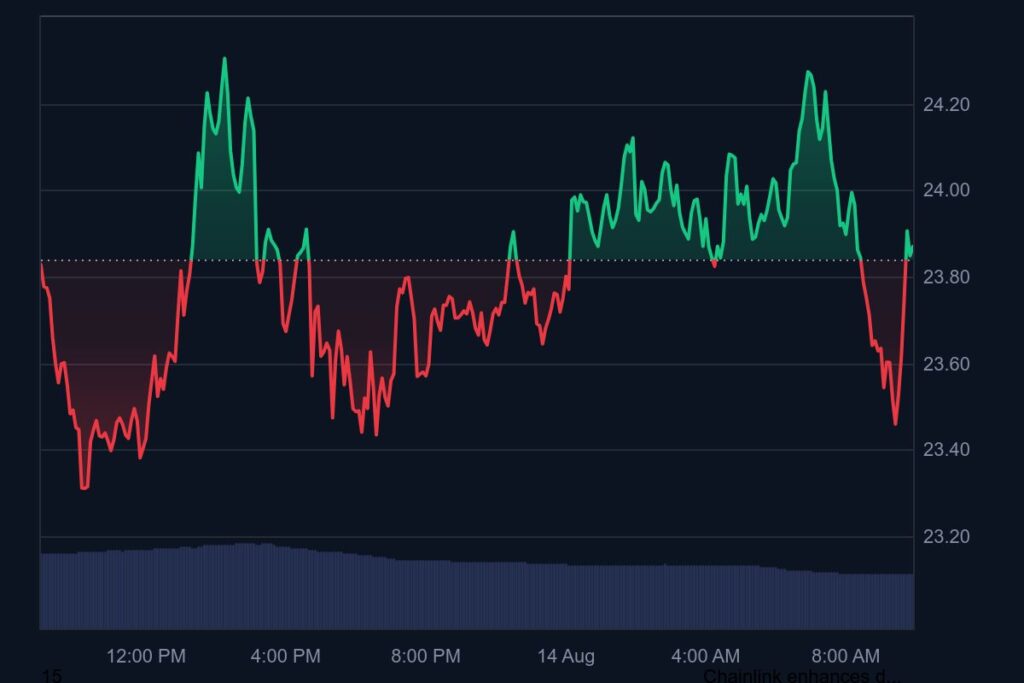1024x683 pixels.
Task: Click the 4:00 PM time label
Action: click(285, 656)
